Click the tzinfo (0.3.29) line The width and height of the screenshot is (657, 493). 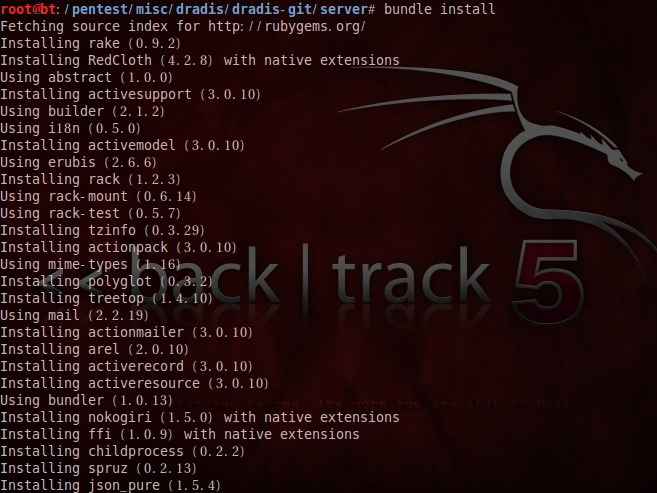click(x=102, y=230)
